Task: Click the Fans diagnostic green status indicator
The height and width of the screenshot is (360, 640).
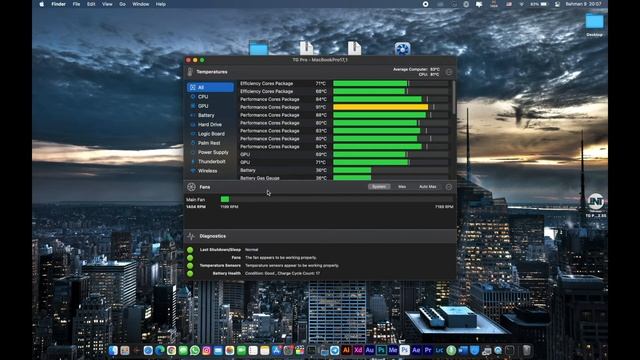Action: click(x=190, y=258)
